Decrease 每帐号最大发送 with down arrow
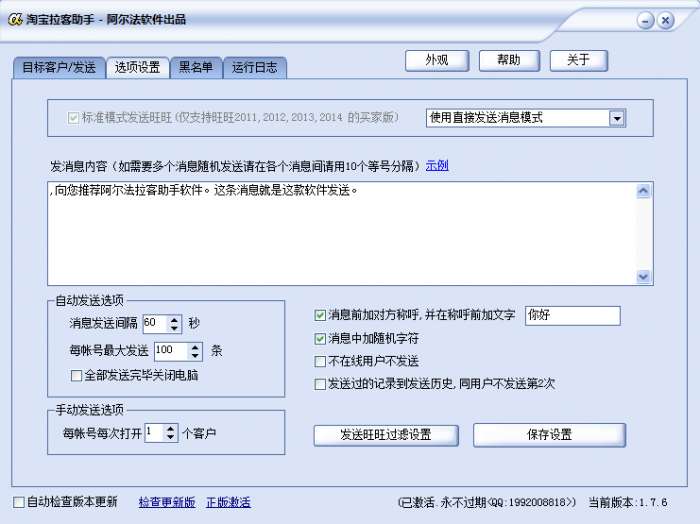 pos(195,356)
